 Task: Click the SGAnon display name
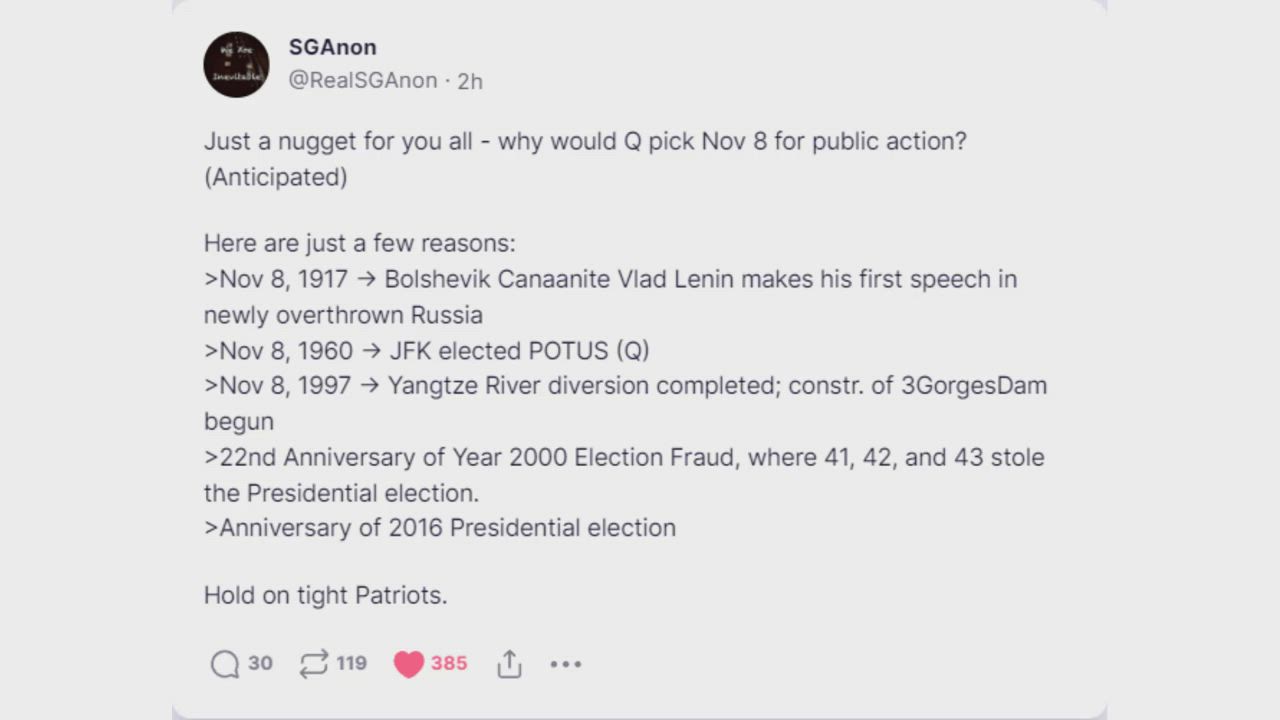click(332, 47)
